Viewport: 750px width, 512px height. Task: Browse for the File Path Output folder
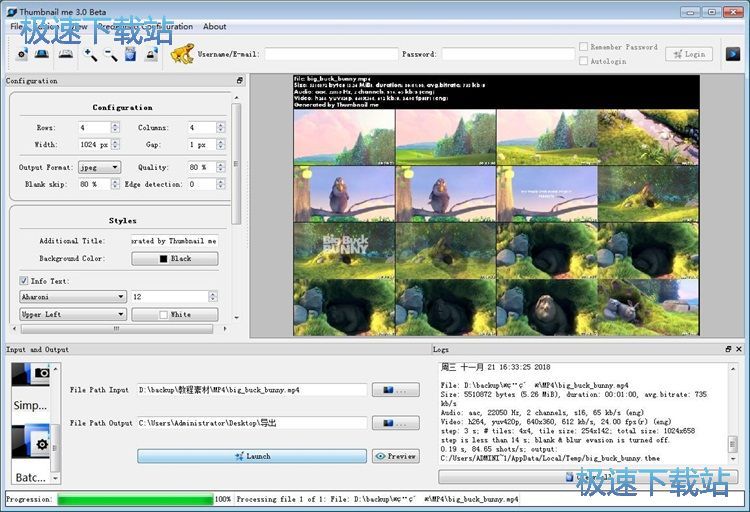click(x=396, y=423)
